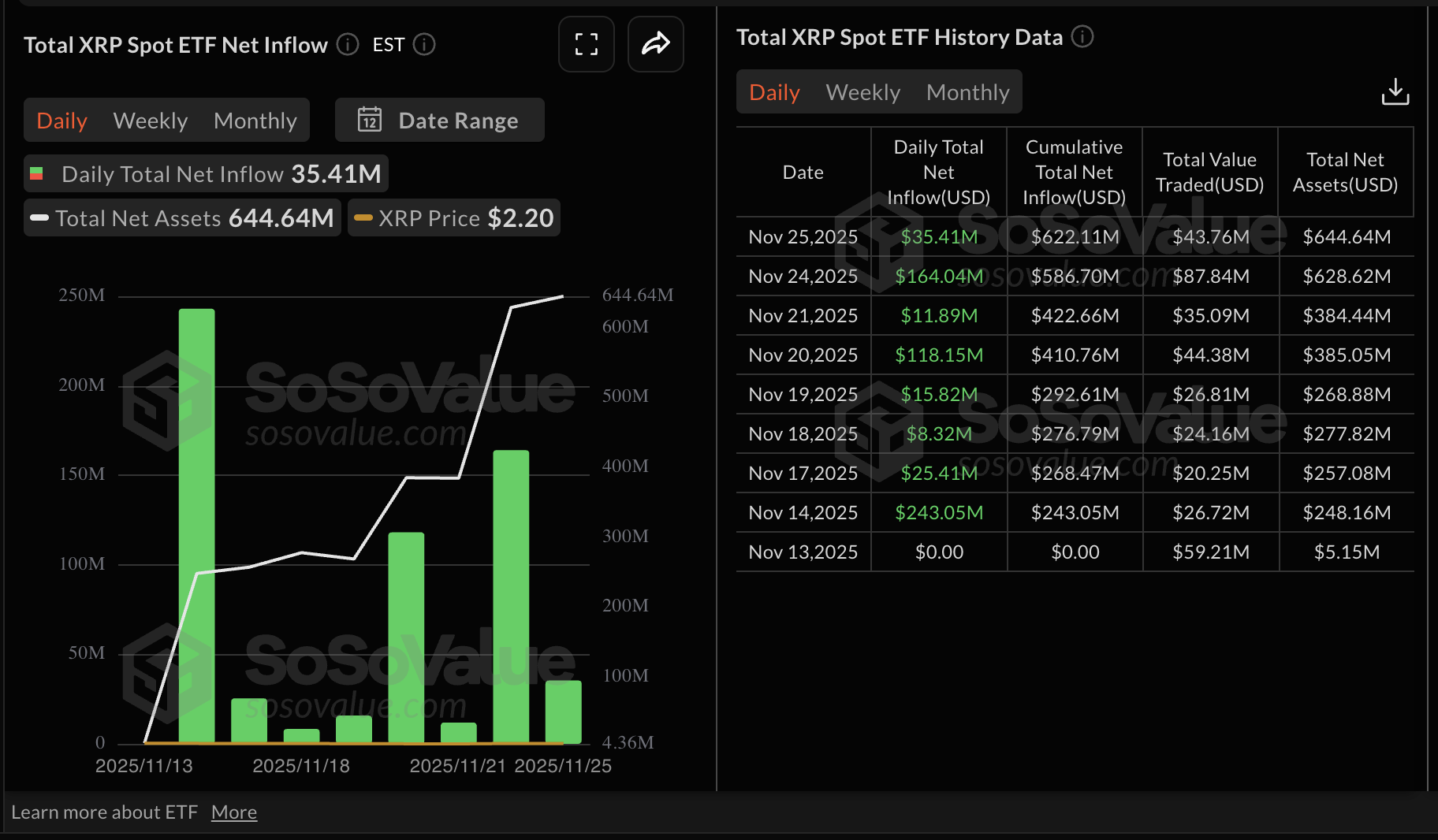Click the share icon above the chart

click(655, 44)
